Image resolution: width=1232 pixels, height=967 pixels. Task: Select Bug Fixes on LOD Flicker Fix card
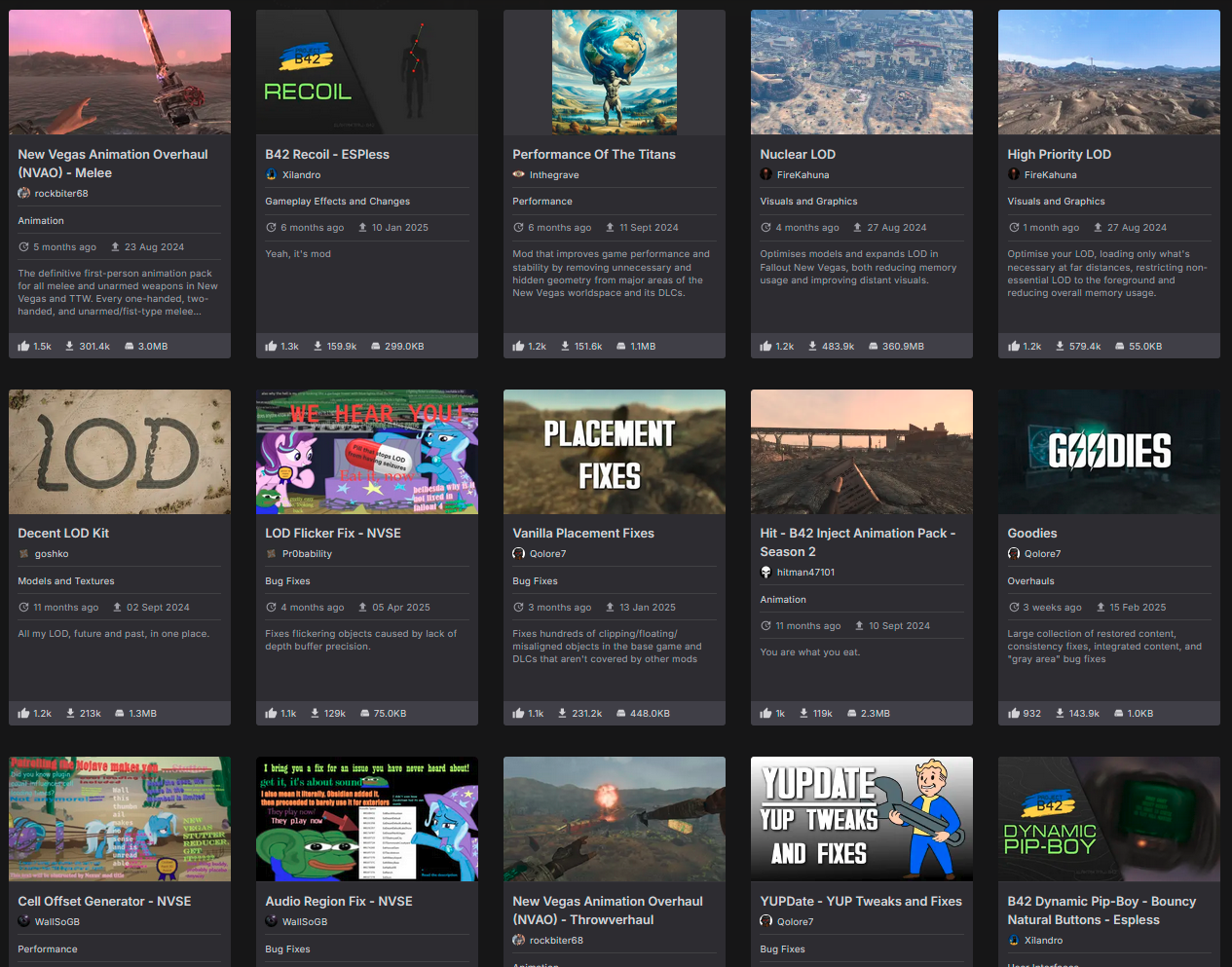coord(287,581)
